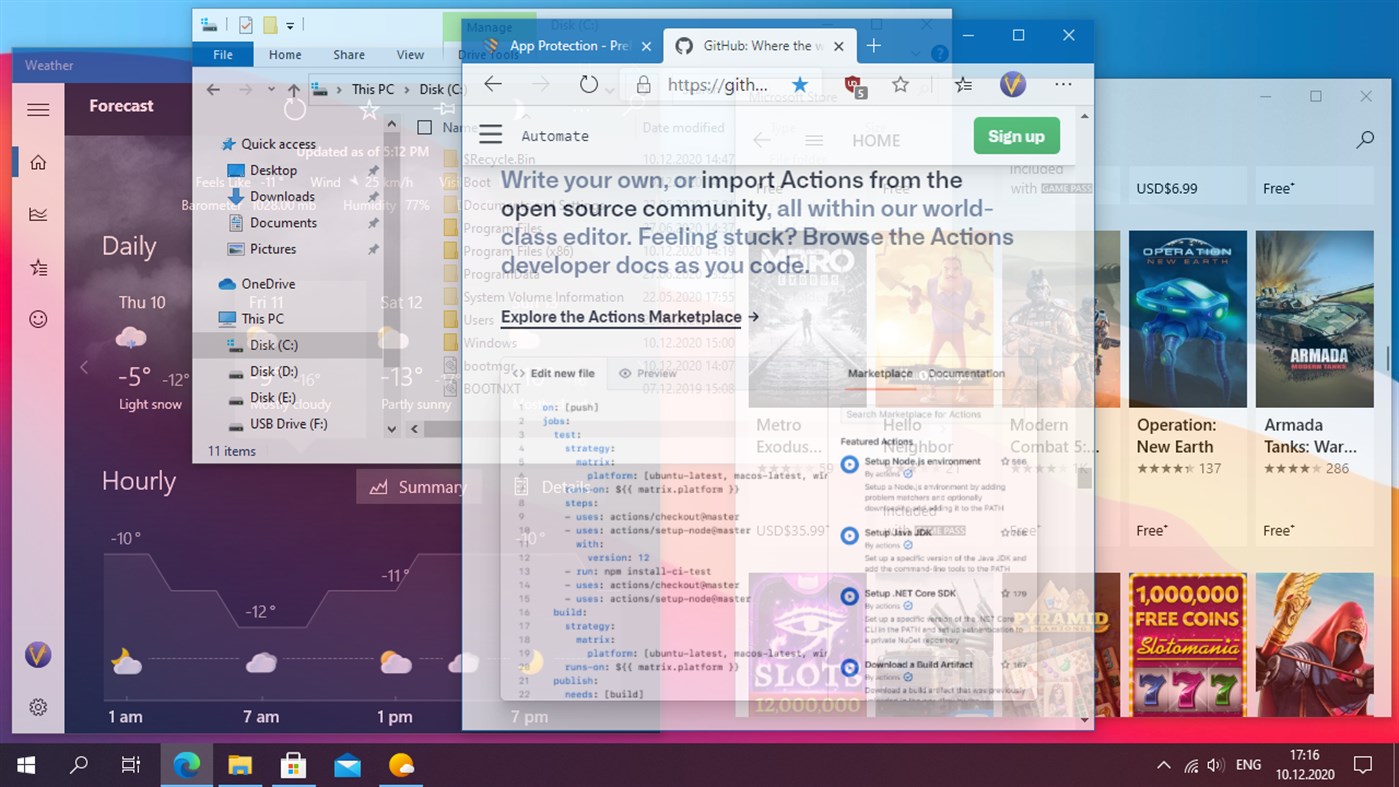Viewport: 1399px width, 787px height.
Task: Click the green Sign up button on GitHub
Action: (1015, 135)
